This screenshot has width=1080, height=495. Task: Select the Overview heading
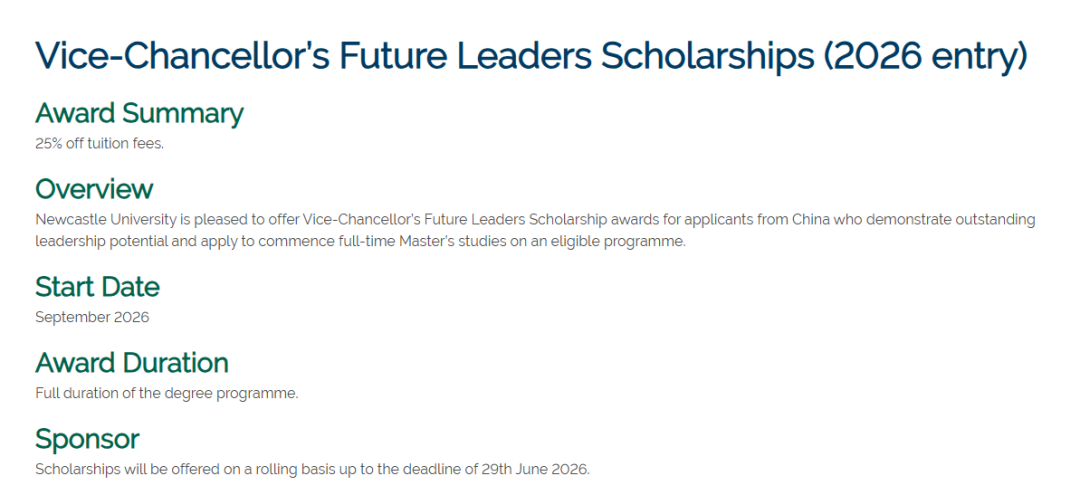(94, 189)
